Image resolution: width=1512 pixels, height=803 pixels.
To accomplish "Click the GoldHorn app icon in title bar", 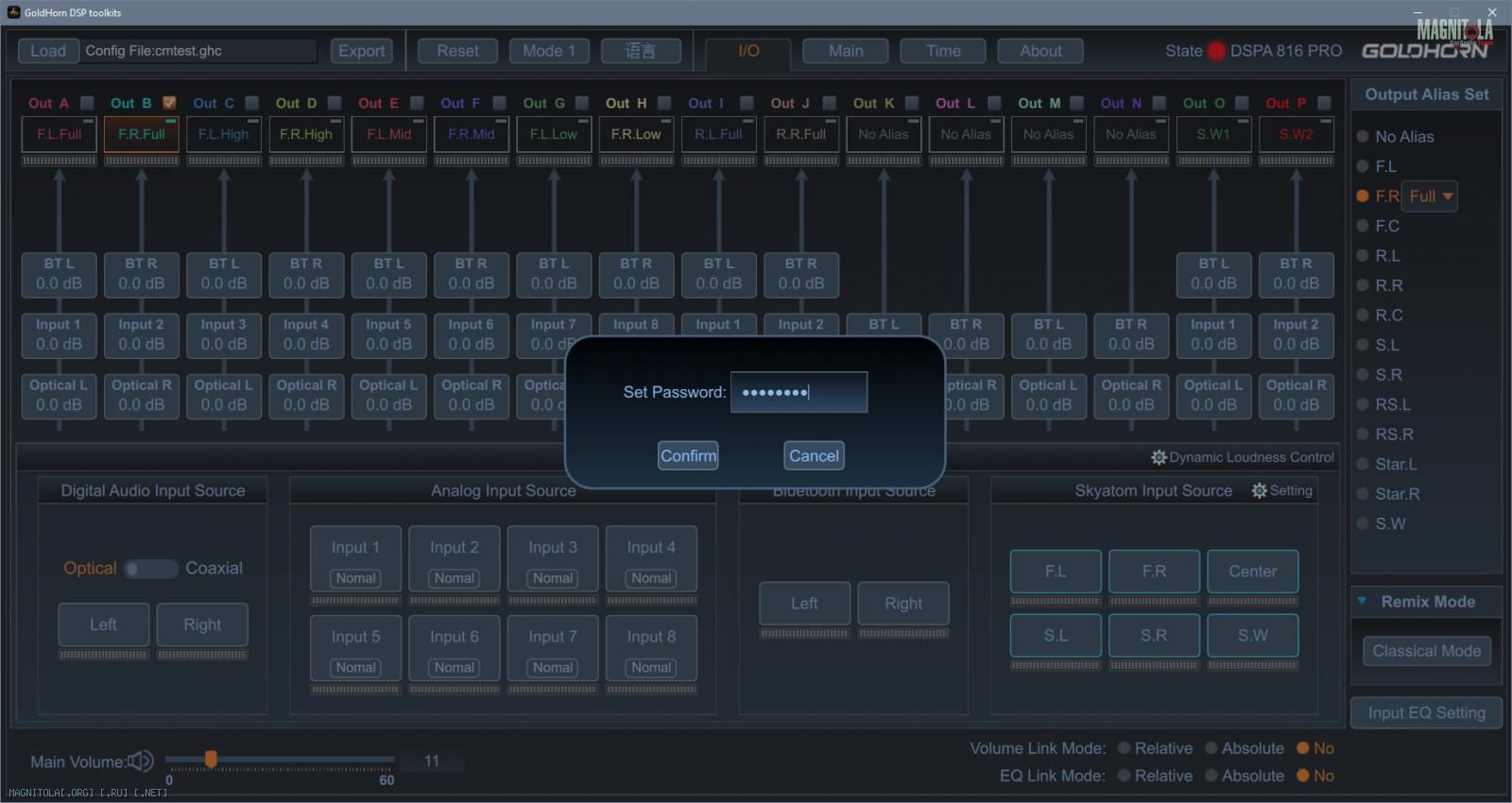I will pyautogui.click(x=13, y=12).
